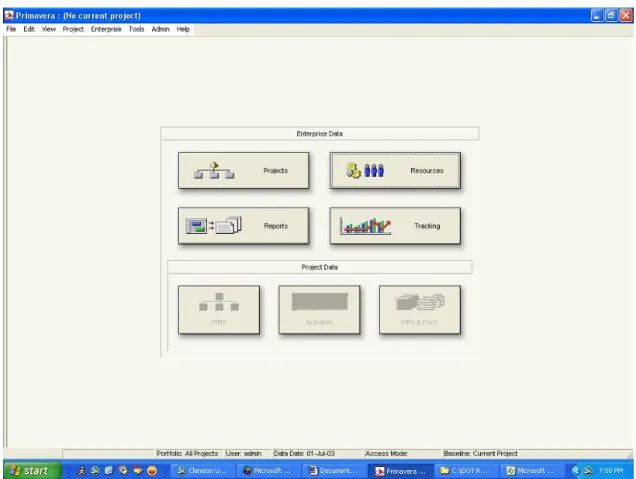
Task: Click the Project Data header label
Action: tap(320, 267)
